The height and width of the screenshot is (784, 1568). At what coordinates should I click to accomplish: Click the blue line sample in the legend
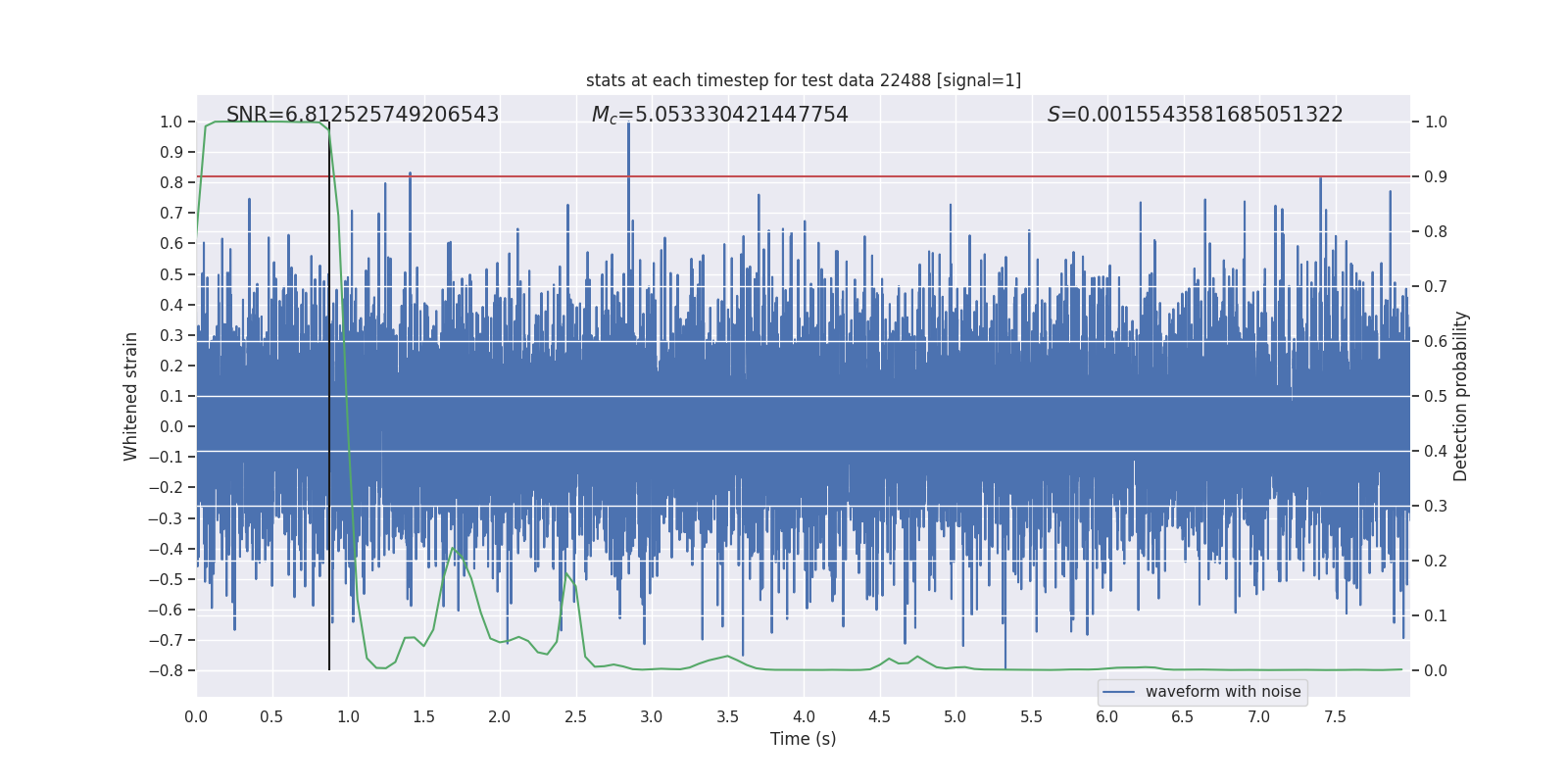(x=1118, y=692)
